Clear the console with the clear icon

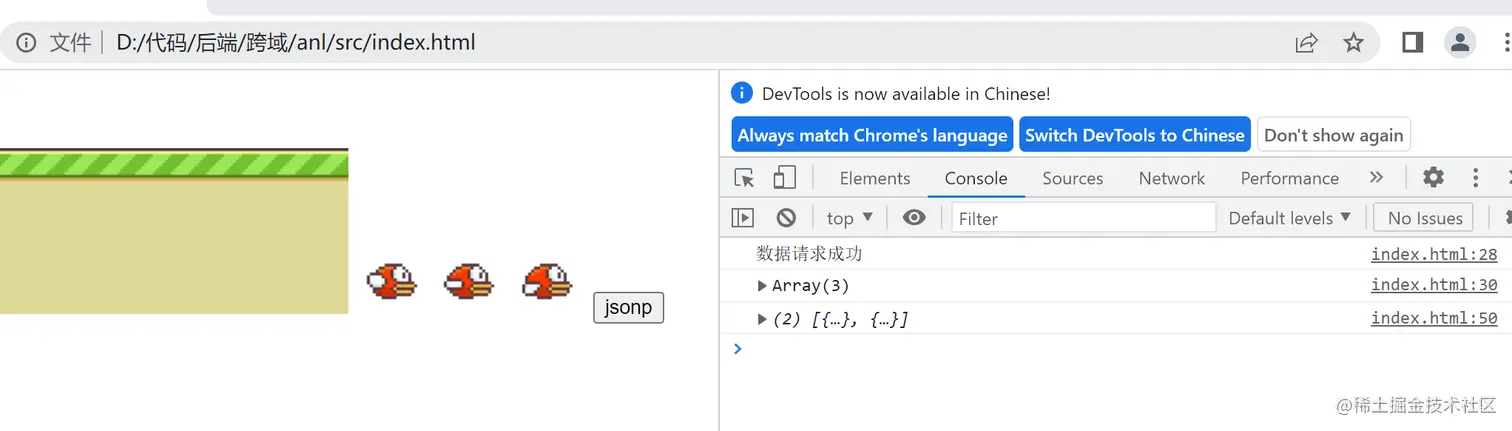(786, 218)
